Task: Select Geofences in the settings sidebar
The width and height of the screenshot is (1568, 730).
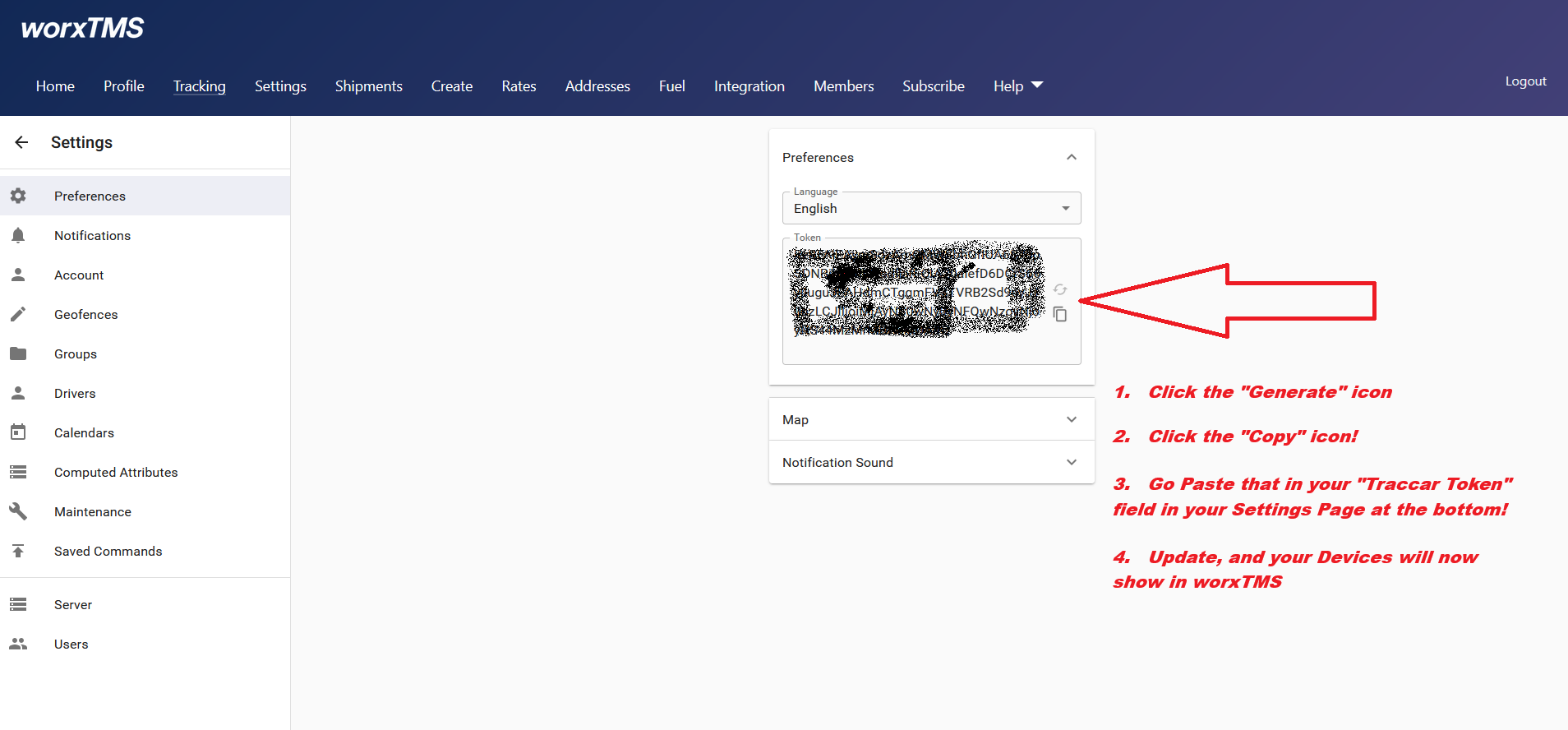Action: coord(145,314)
